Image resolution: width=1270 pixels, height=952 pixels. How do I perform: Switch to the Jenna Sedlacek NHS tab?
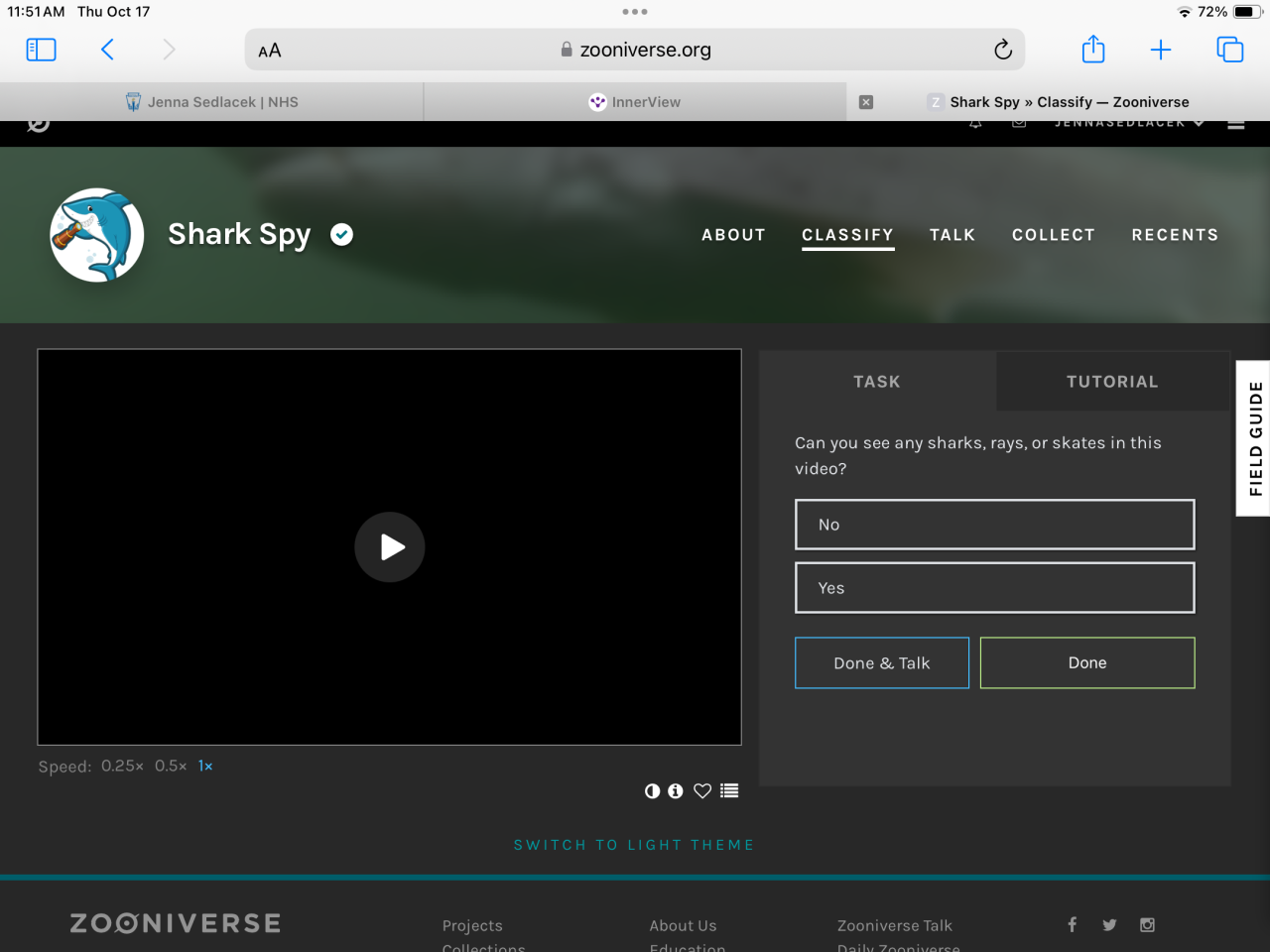(x=211, y=102)
